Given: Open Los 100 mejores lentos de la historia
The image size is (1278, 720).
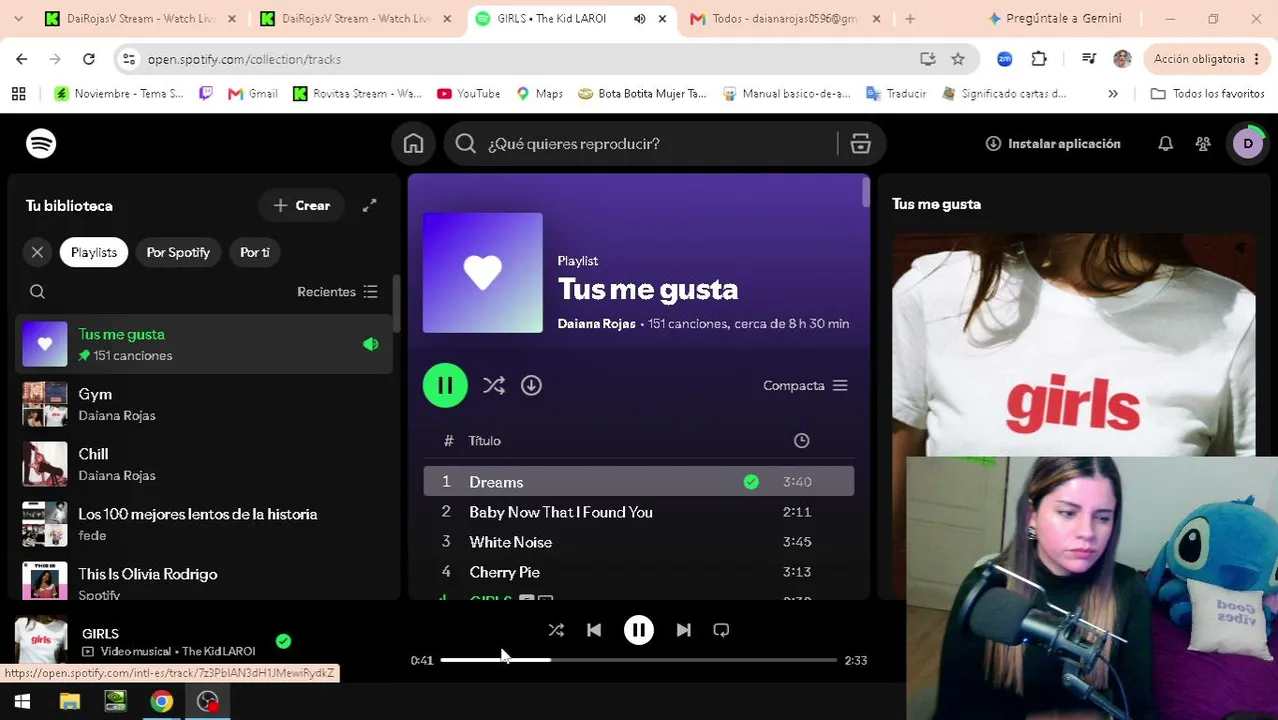Looking at the screenshot, I should click(x=204, y=524).
